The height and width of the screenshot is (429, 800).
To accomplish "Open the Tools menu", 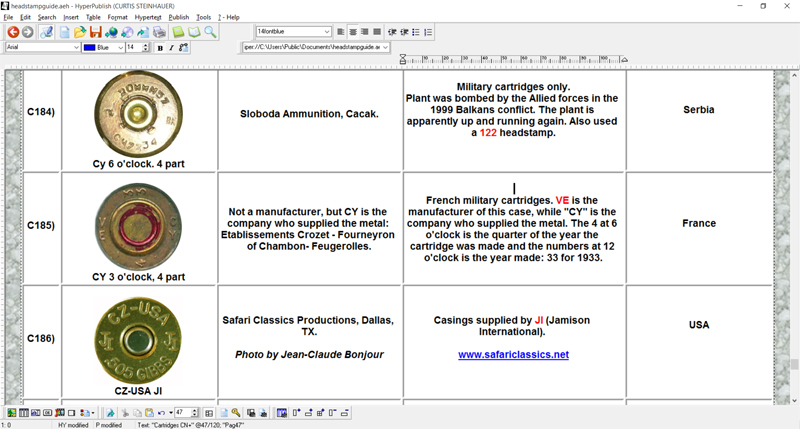I will click(203, 17).
